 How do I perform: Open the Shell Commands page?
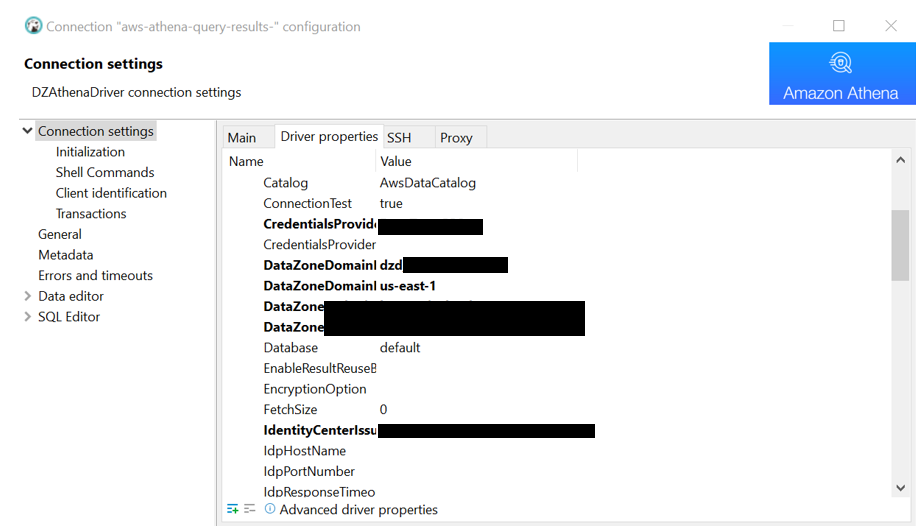pos(105,172)
